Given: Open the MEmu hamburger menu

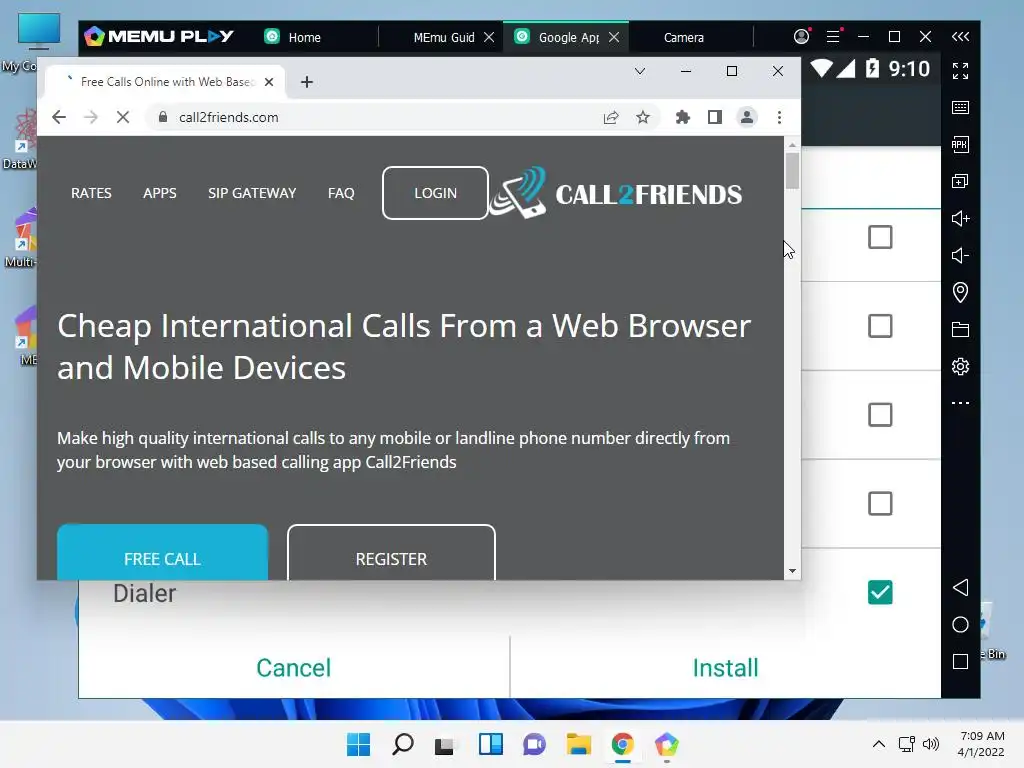Looking at the screenshot, I should click(833, 37).
